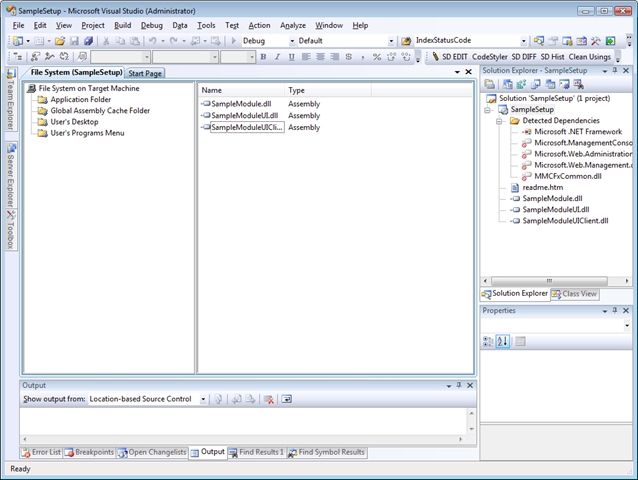The width and height of the screenshot is (638, 480).
Task: Switch to the Start Page tab
Action: click(145, 73)
